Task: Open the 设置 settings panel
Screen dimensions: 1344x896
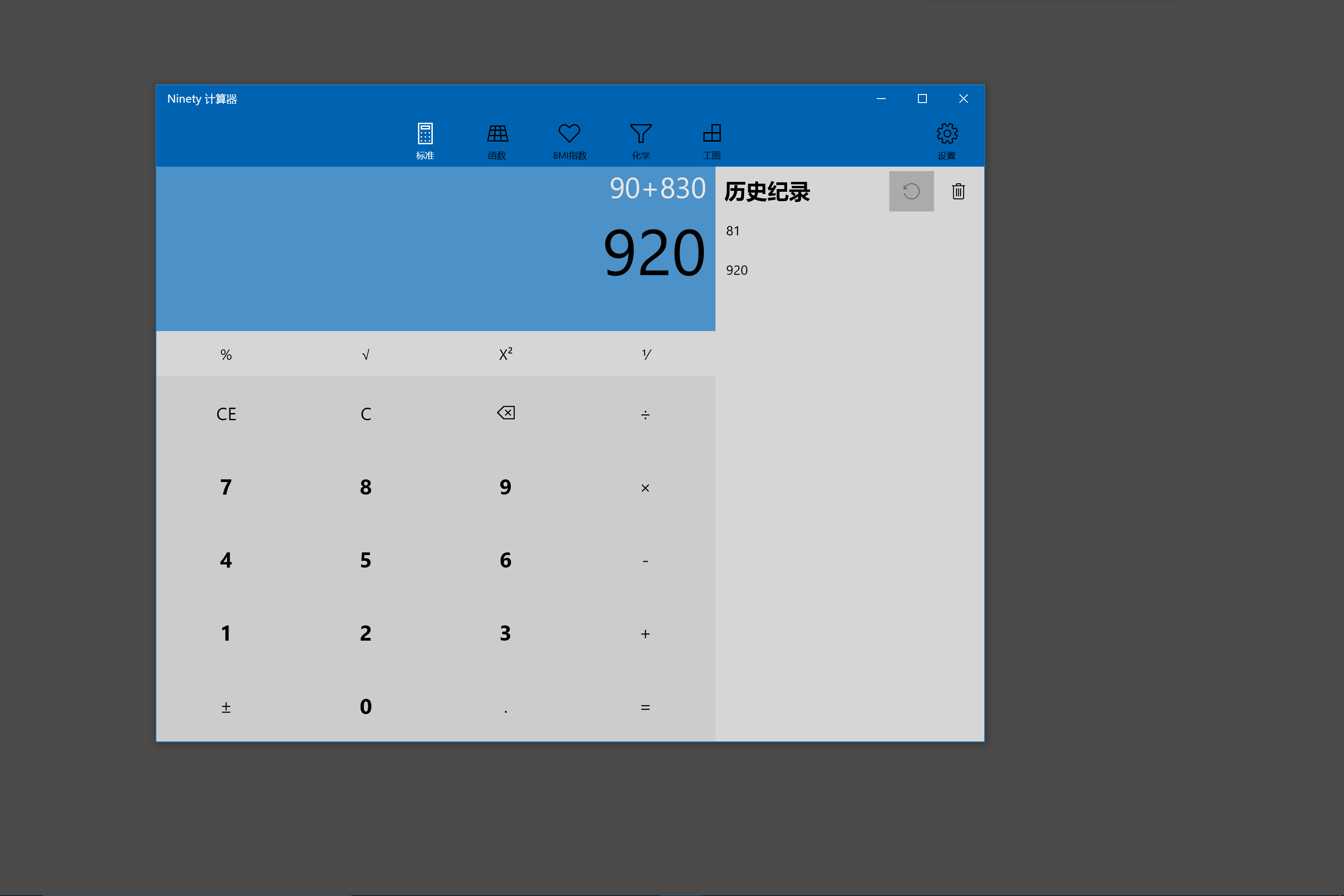Action: (946, 140)
